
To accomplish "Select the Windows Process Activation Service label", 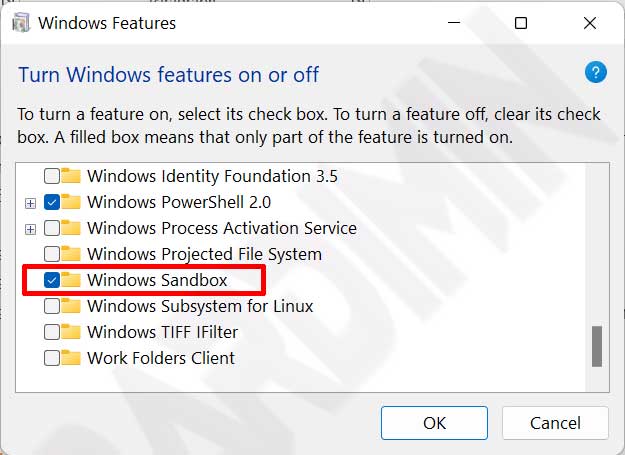I will [x=222, y=228].
